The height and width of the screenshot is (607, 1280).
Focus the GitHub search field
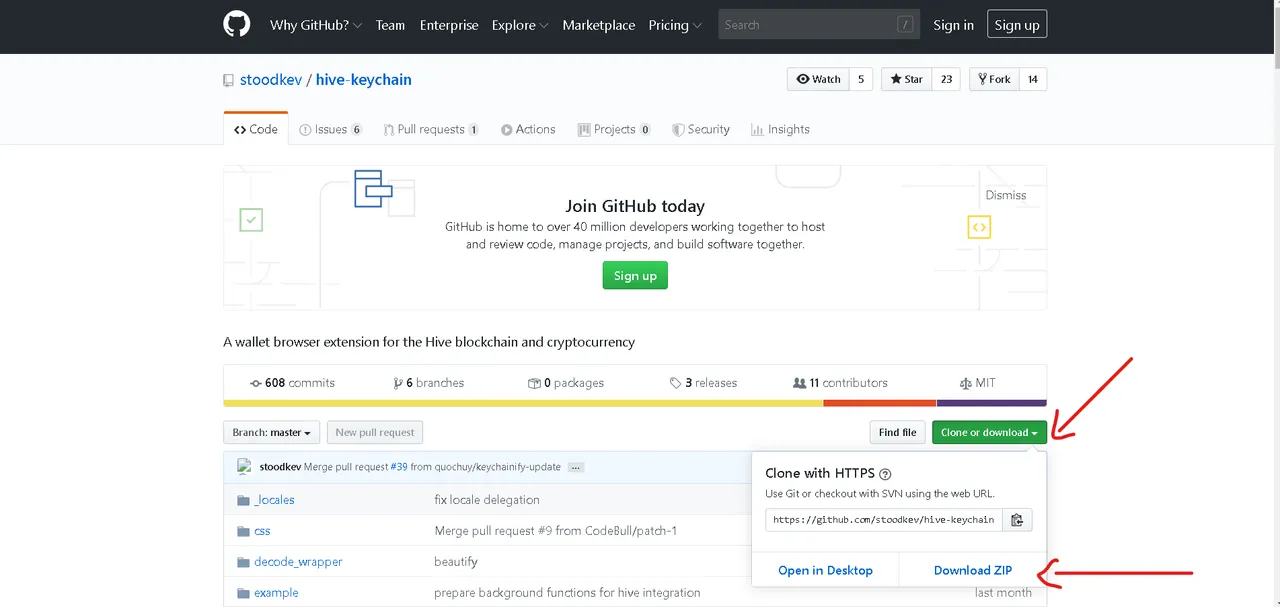pos(818,25)
